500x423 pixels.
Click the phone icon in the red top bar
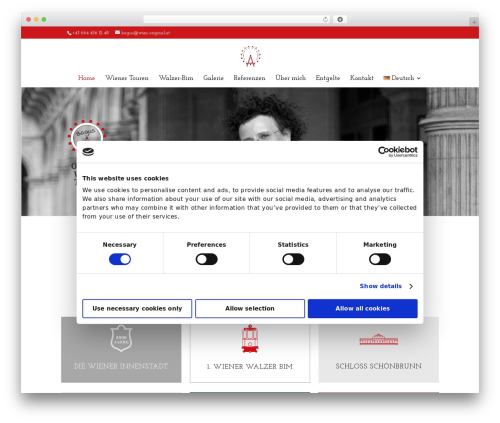pos(69,33)
